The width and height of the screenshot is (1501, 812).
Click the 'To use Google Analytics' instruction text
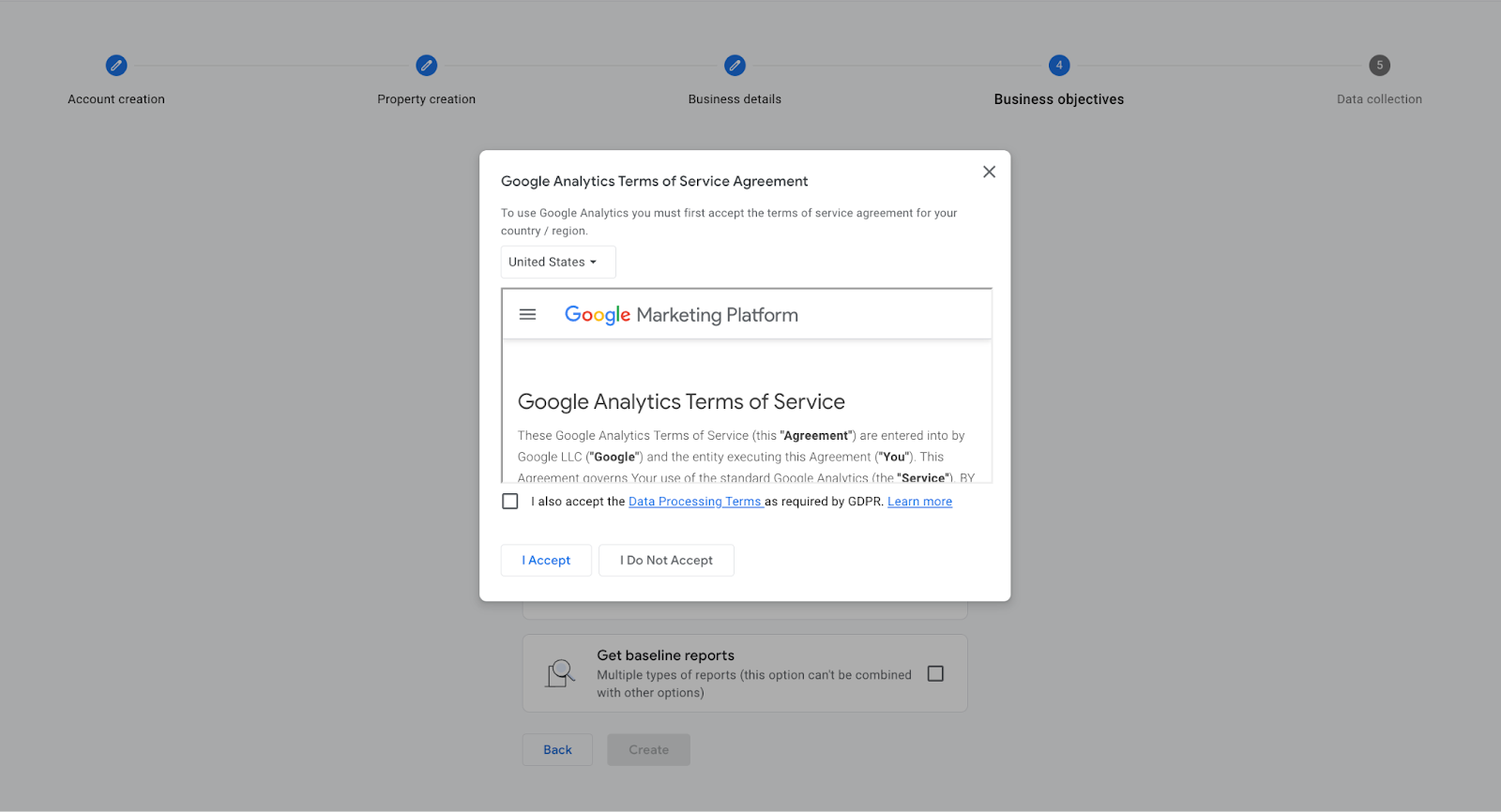[x=729, y=221]
